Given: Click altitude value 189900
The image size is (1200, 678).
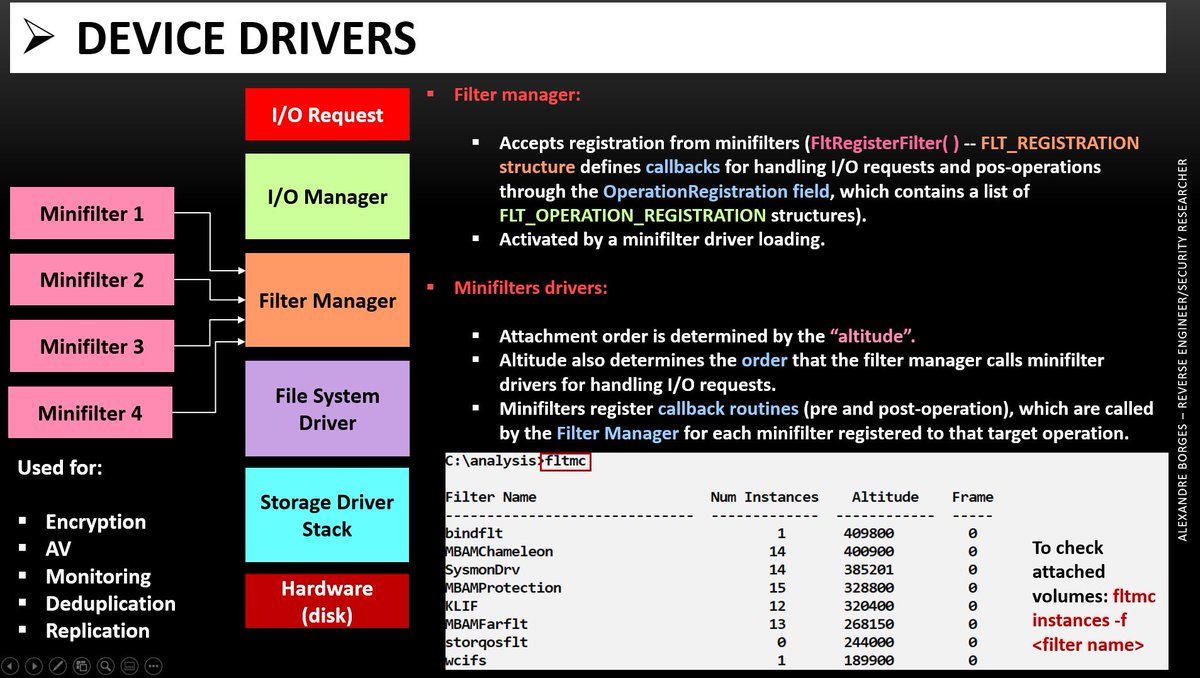Looking at the screenshot, I should click(868, 661).
